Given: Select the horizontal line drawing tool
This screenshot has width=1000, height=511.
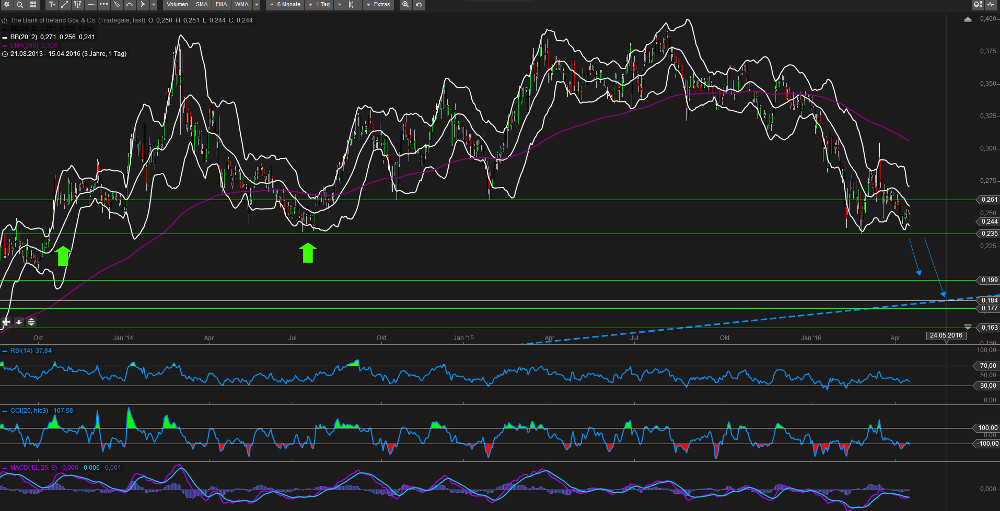Looking at the screenshot, I should [x=91, y=5].
